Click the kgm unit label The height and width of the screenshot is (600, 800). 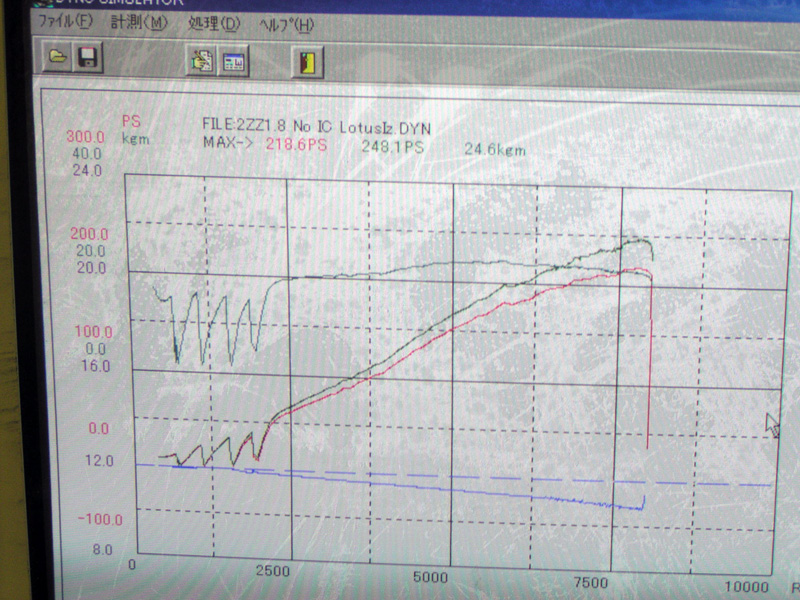point(135,139)
